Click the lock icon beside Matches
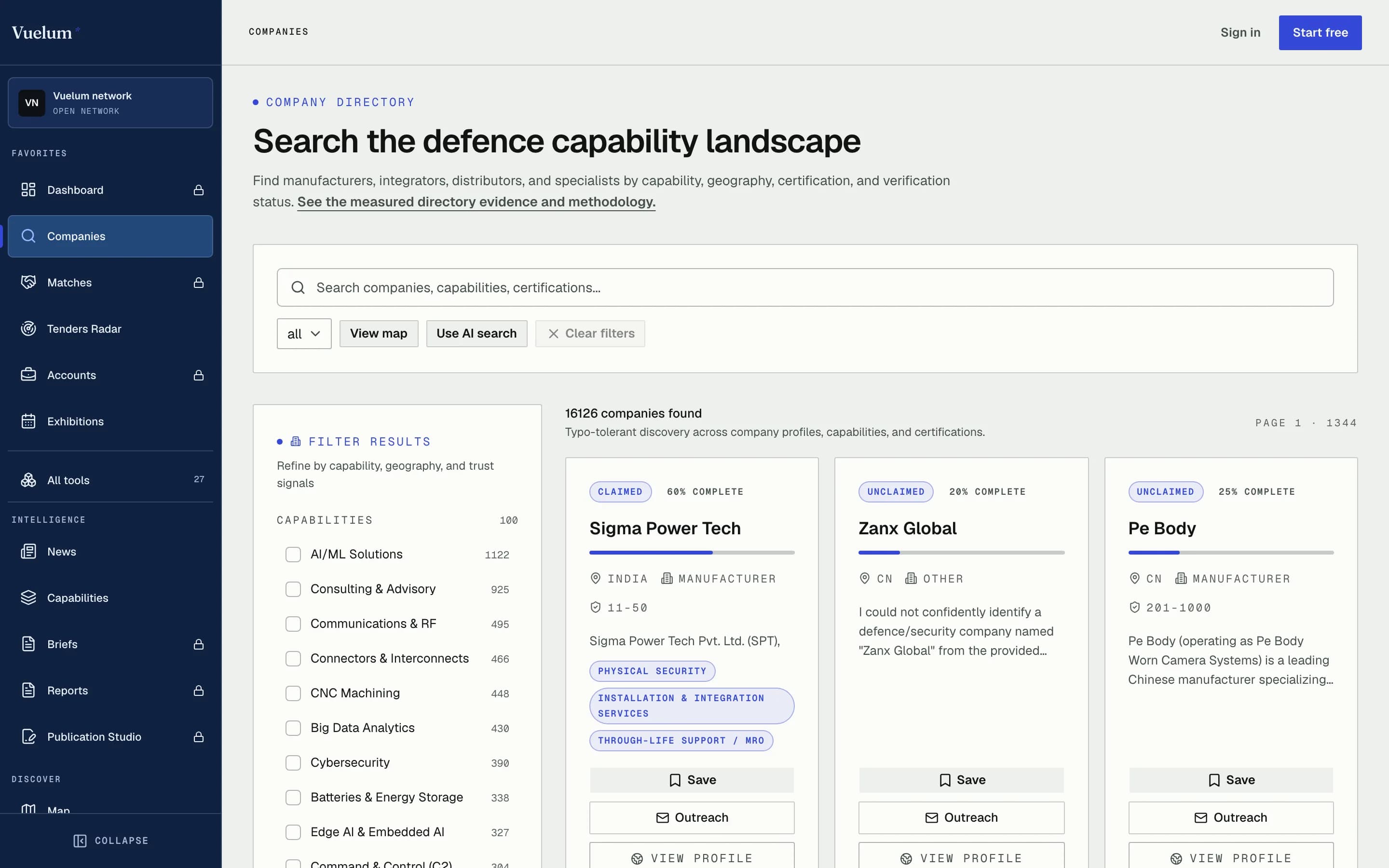Image resolution: width=1389 pixels, height=868 pixels. point(199,283)
